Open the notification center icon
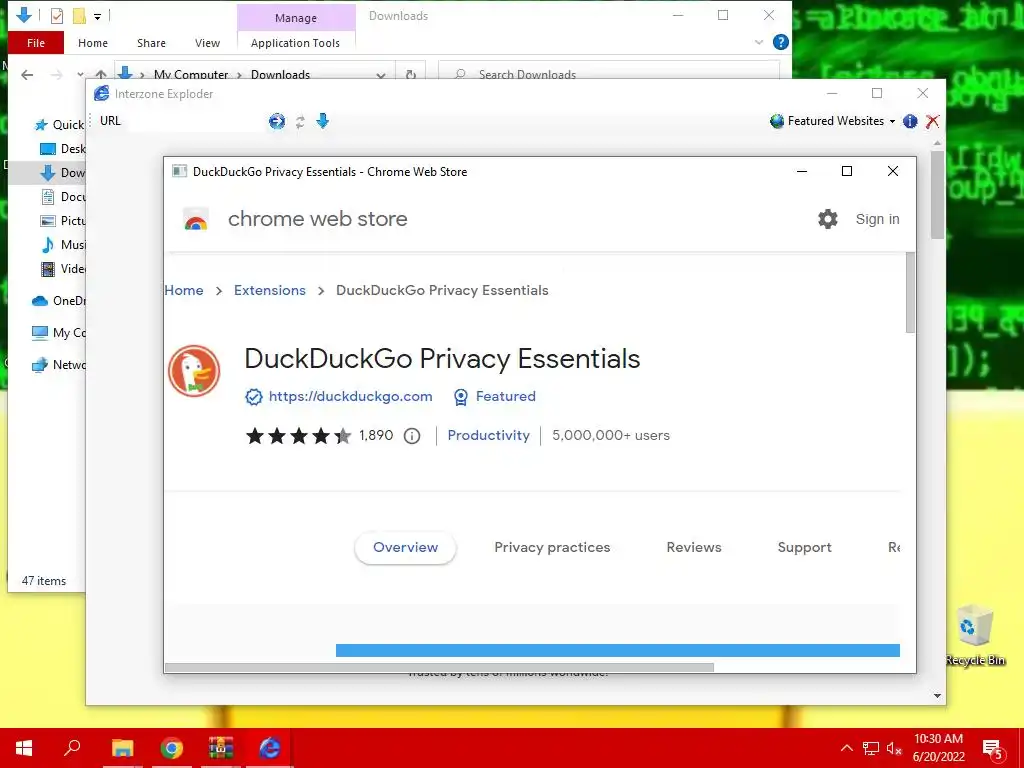 993,749
